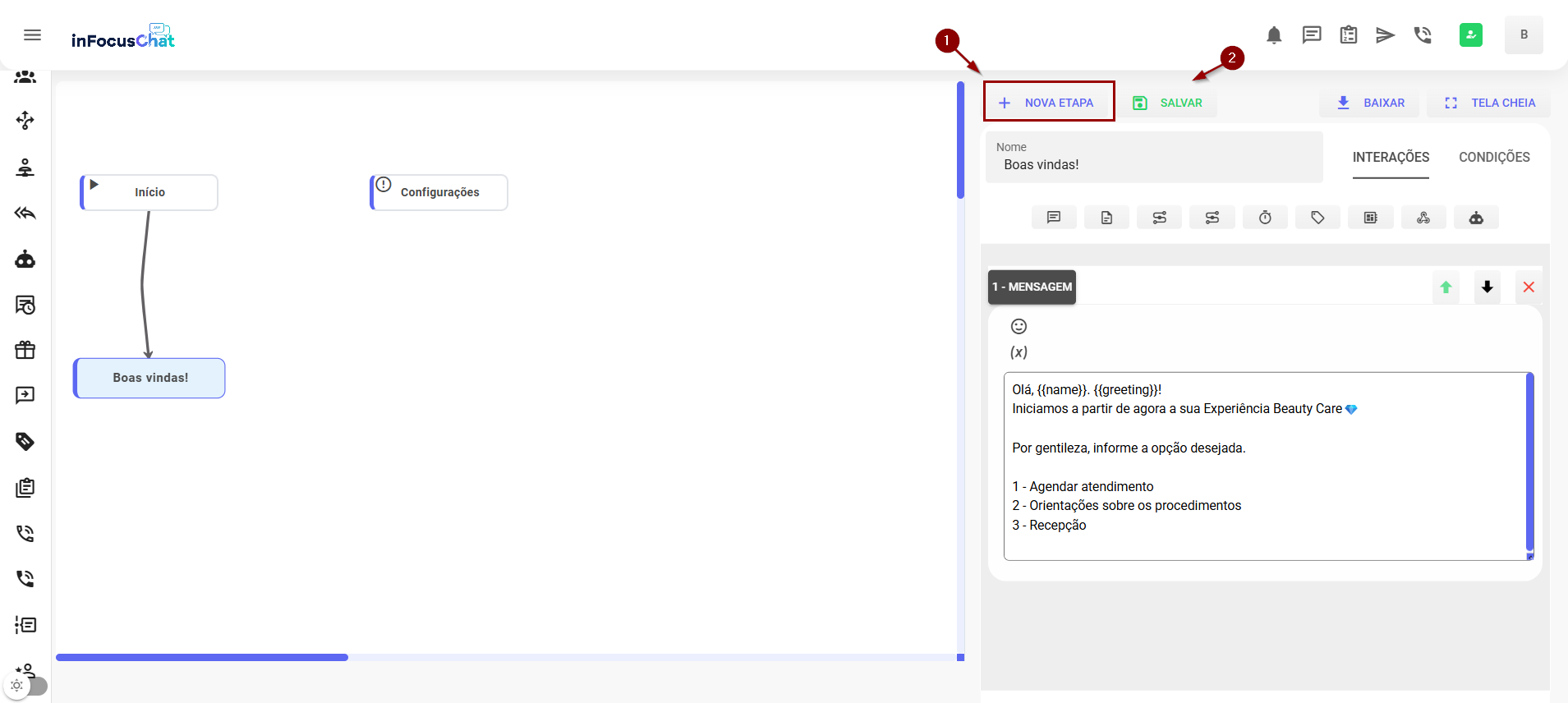This screenshot has height=703, width=1568.
Task: Add a timer interaction
Action: (x=1265, y=218)
